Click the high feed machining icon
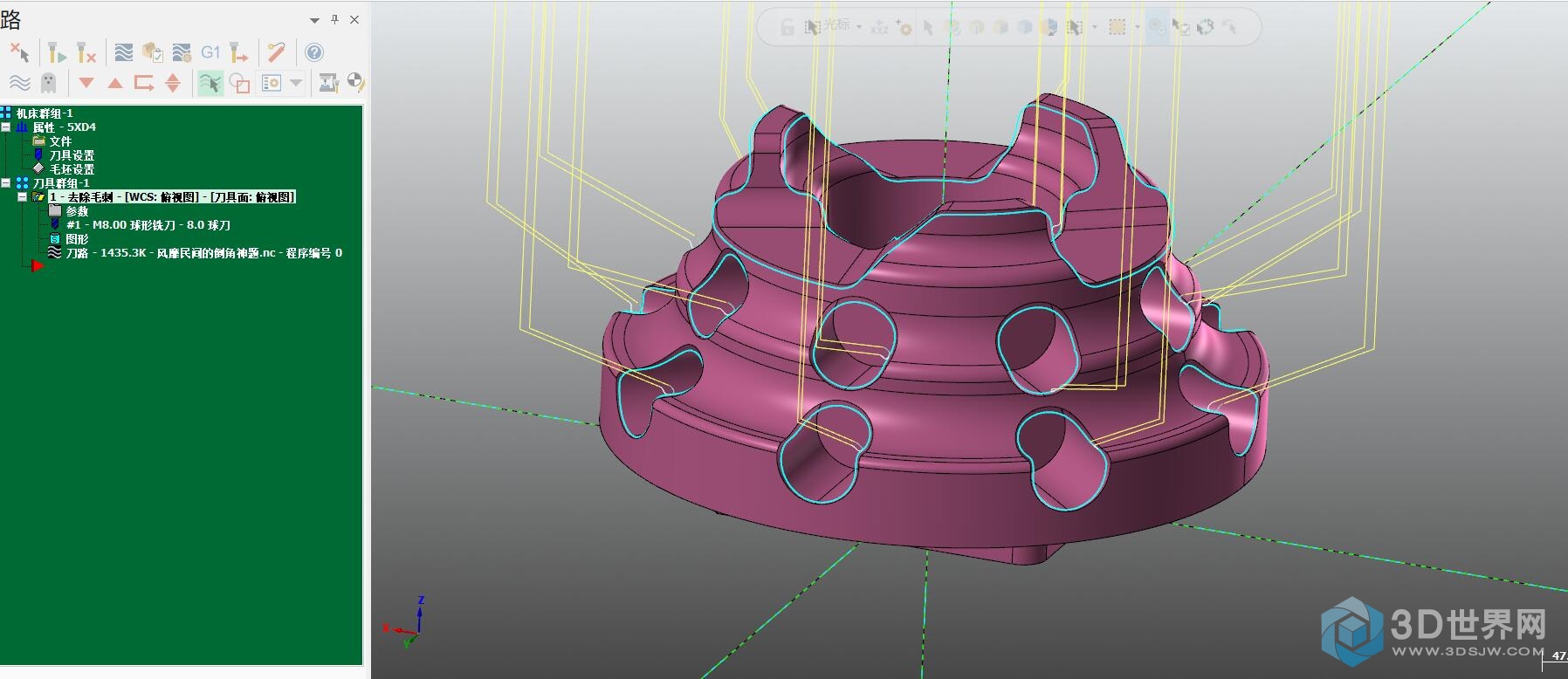This screenshot has width=1568, height=679. [239, 52]
